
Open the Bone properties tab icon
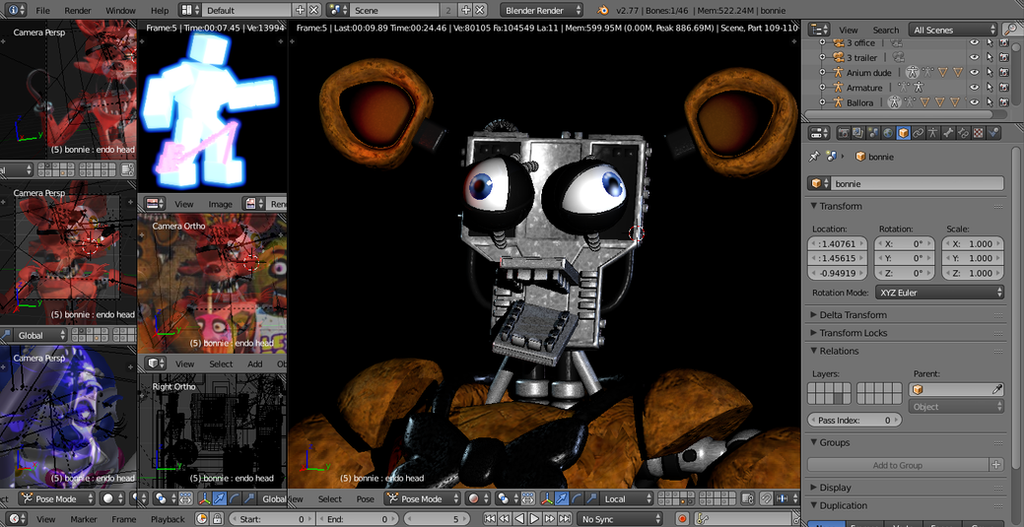tap(948, 133)
